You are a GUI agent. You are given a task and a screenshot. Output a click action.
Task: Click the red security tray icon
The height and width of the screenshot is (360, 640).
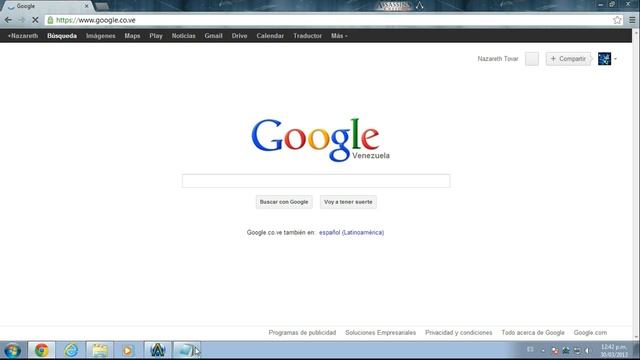click(555, 351)
